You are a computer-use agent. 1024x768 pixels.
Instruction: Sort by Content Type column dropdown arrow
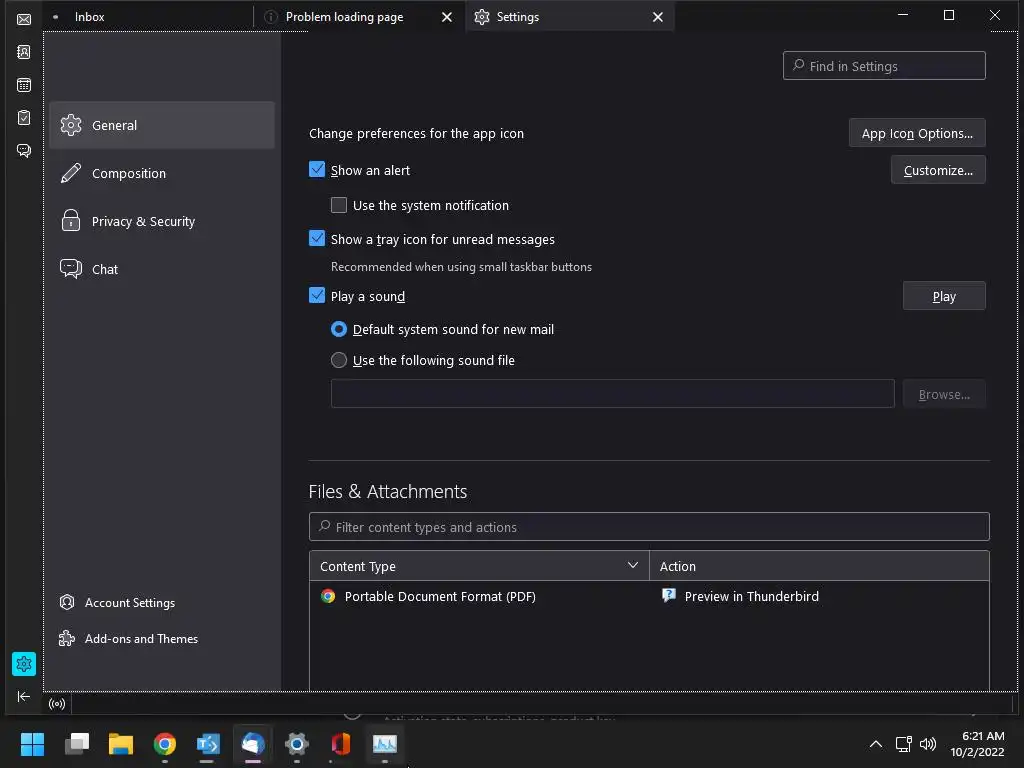(x=632, y=565)
